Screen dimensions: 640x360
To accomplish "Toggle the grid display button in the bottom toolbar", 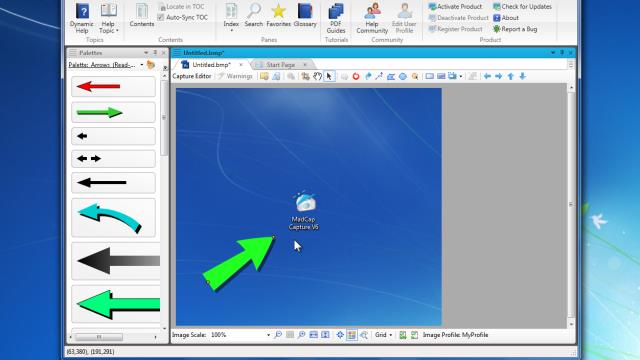I will click(351, 335).
